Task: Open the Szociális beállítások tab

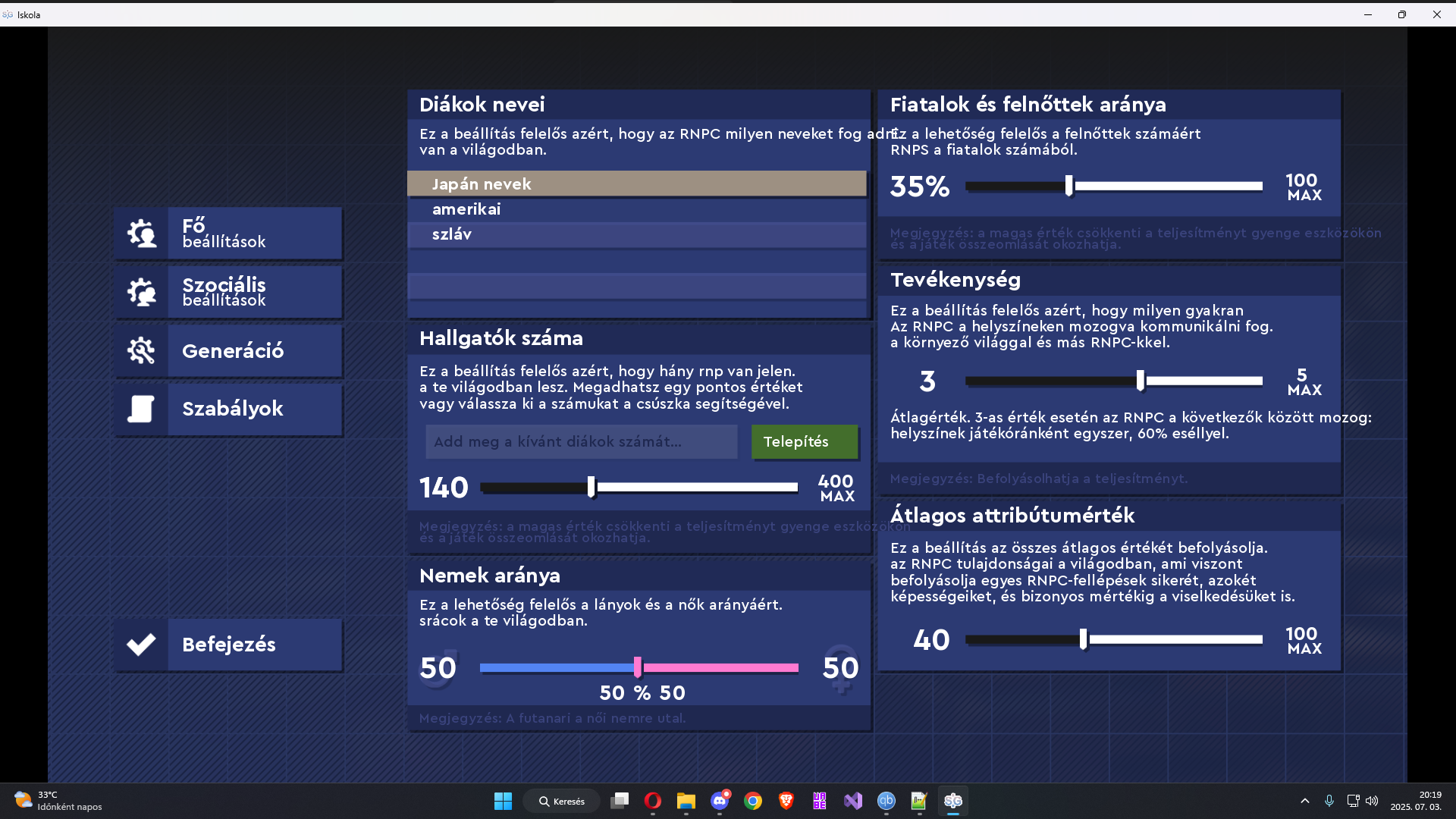Action: pyautogui.click(x=254, y=292)
